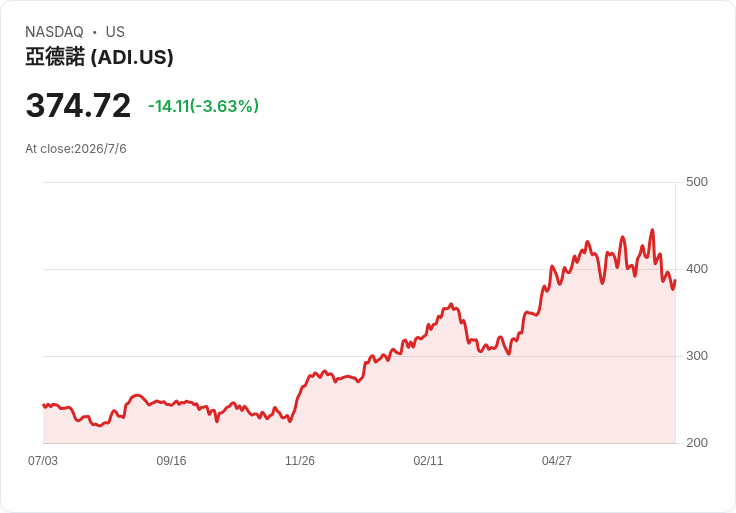
Task: Click the 07/03 date axis label
Action: click(43, 460)
